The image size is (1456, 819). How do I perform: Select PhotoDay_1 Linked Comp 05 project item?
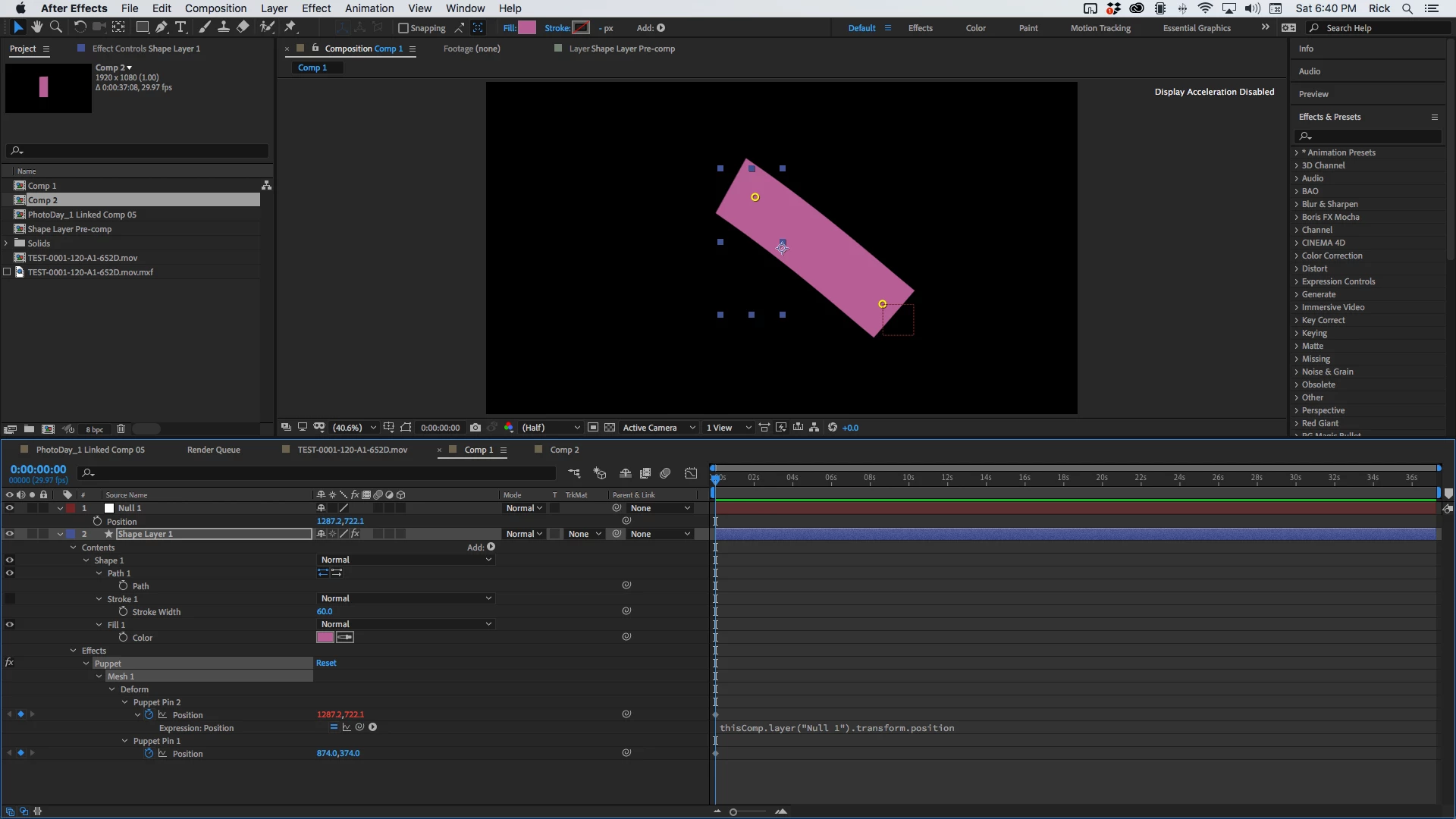pyautogui.click(x=82, y=215)
